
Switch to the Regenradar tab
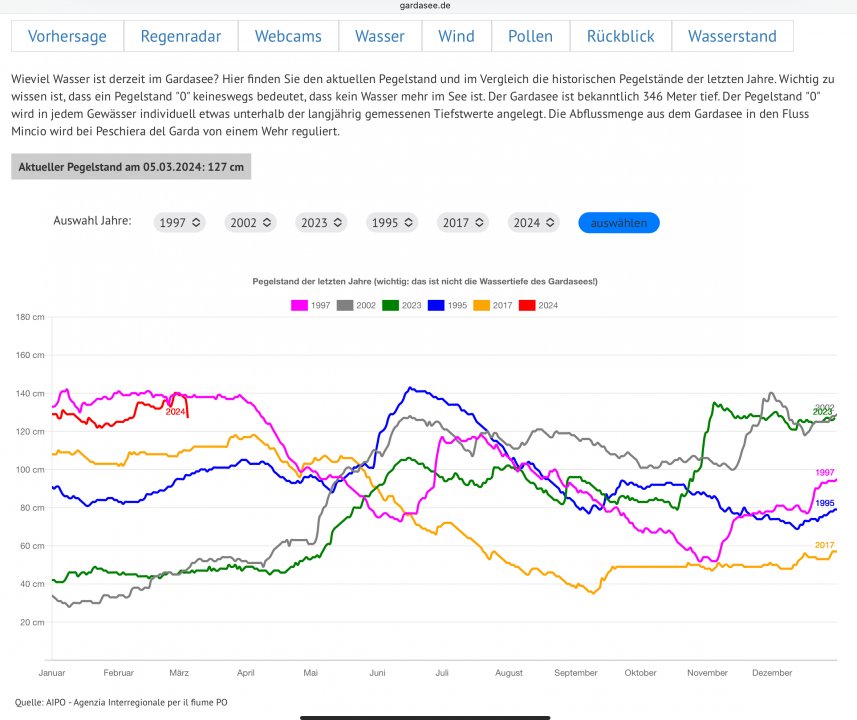180,36
